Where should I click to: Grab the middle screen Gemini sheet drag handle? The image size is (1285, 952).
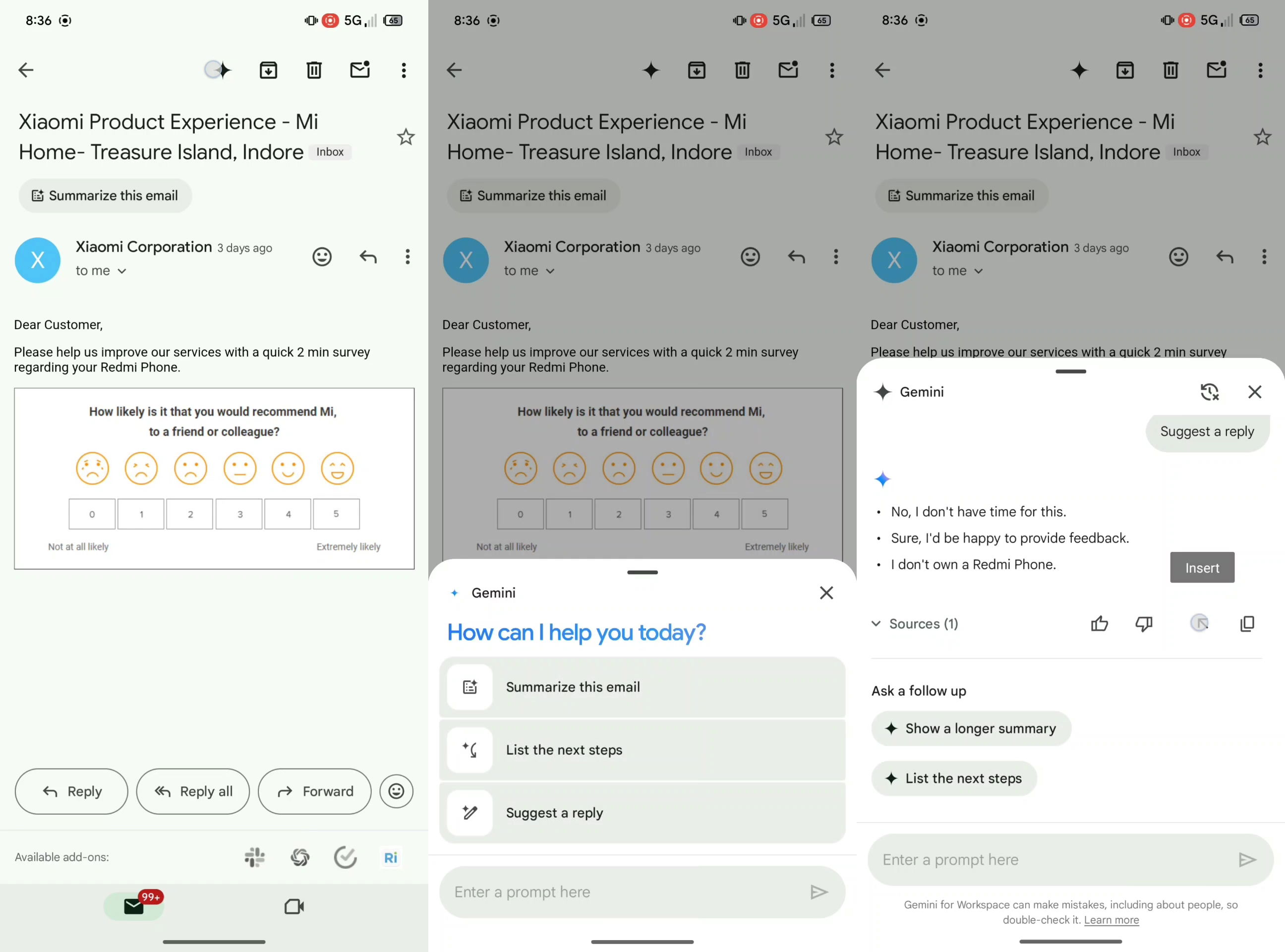[x=642, y=572]
